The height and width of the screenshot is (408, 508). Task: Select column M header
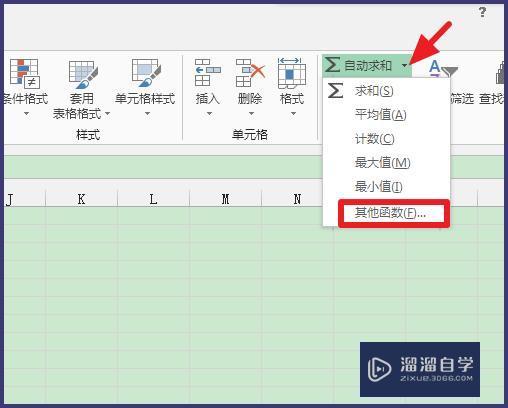point(225,199)
